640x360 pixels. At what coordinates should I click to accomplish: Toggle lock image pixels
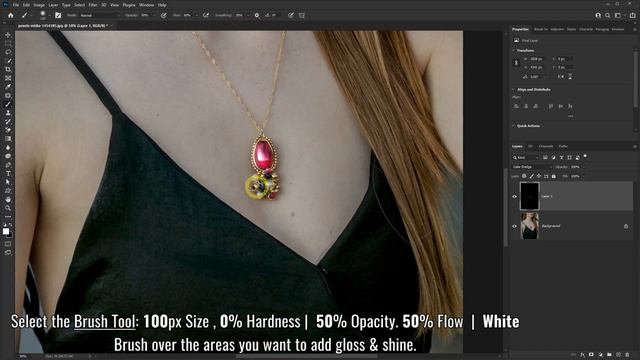[x=531, y=176]
